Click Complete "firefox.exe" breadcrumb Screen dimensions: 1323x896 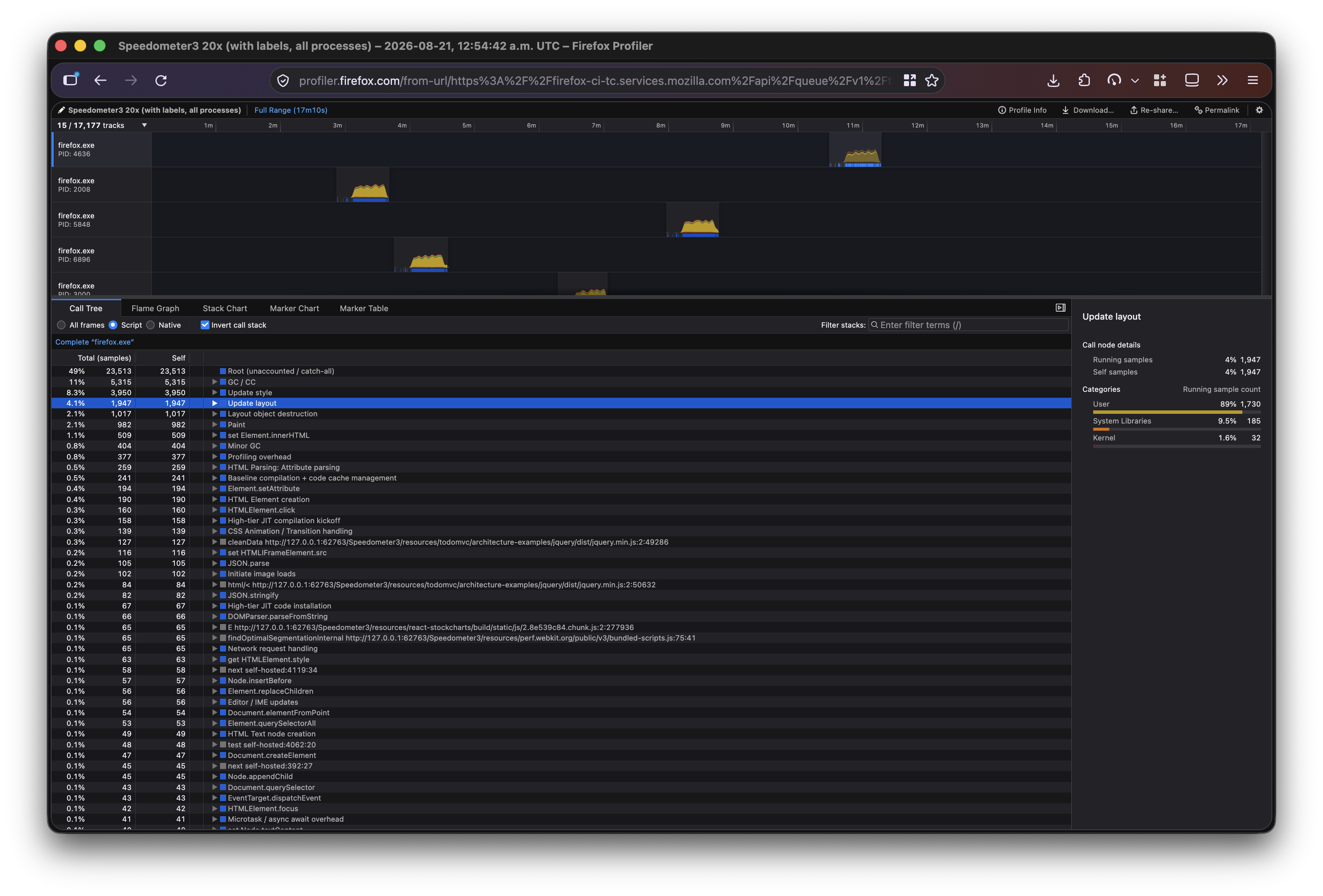(95, 342)
